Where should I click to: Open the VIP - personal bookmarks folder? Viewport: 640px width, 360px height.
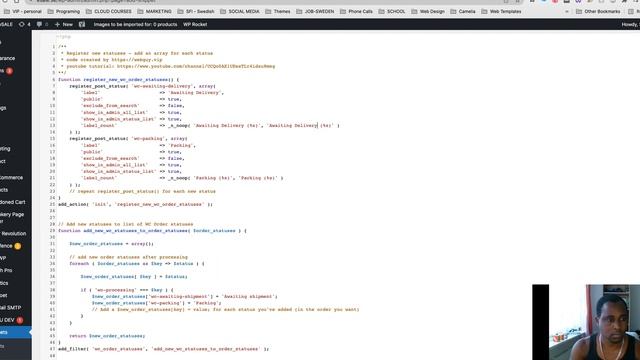tap(23, 11)
